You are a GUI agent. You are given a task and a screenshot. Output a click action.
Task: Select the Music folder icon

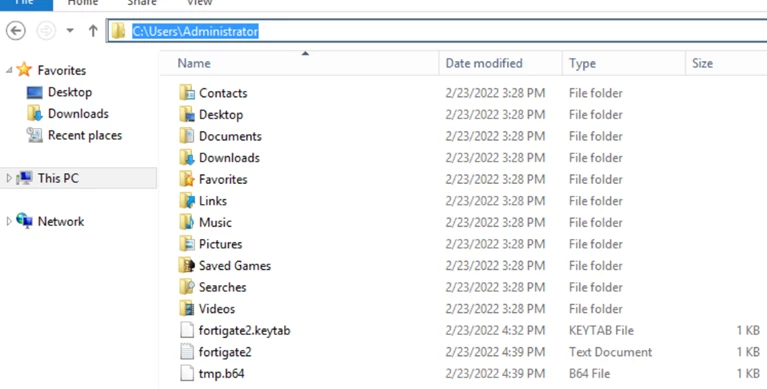(x=187, y=222)
